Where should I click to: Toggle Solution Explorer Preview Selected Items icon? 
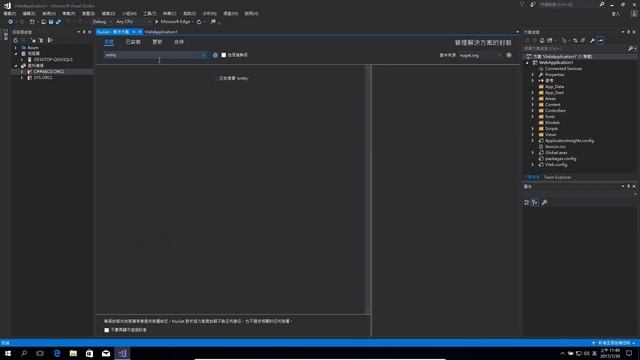tap(600, 40)
